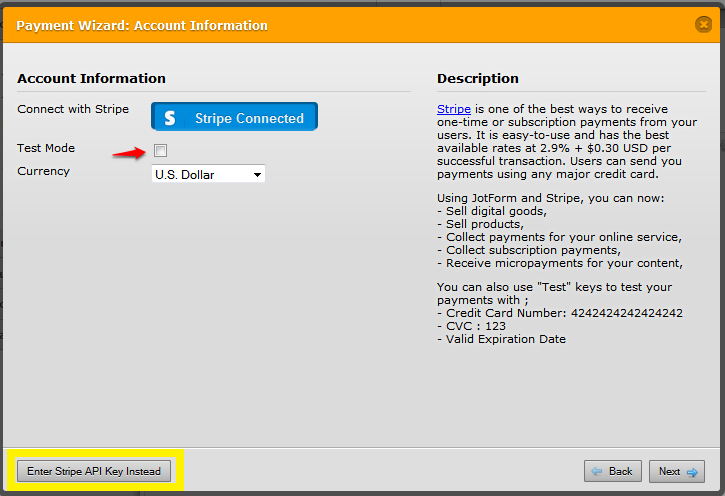Close the Payment Wizard dialog
The image size is (725, 496).
click(x=703, y=24)
